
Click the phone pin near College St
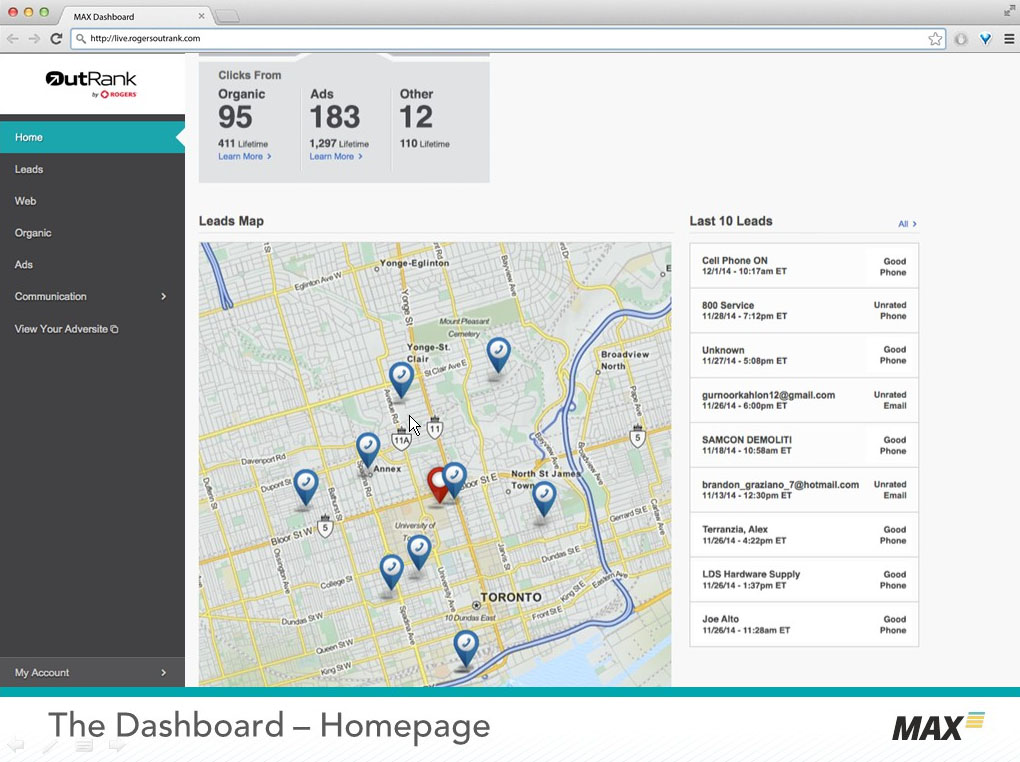click(391, 573)
